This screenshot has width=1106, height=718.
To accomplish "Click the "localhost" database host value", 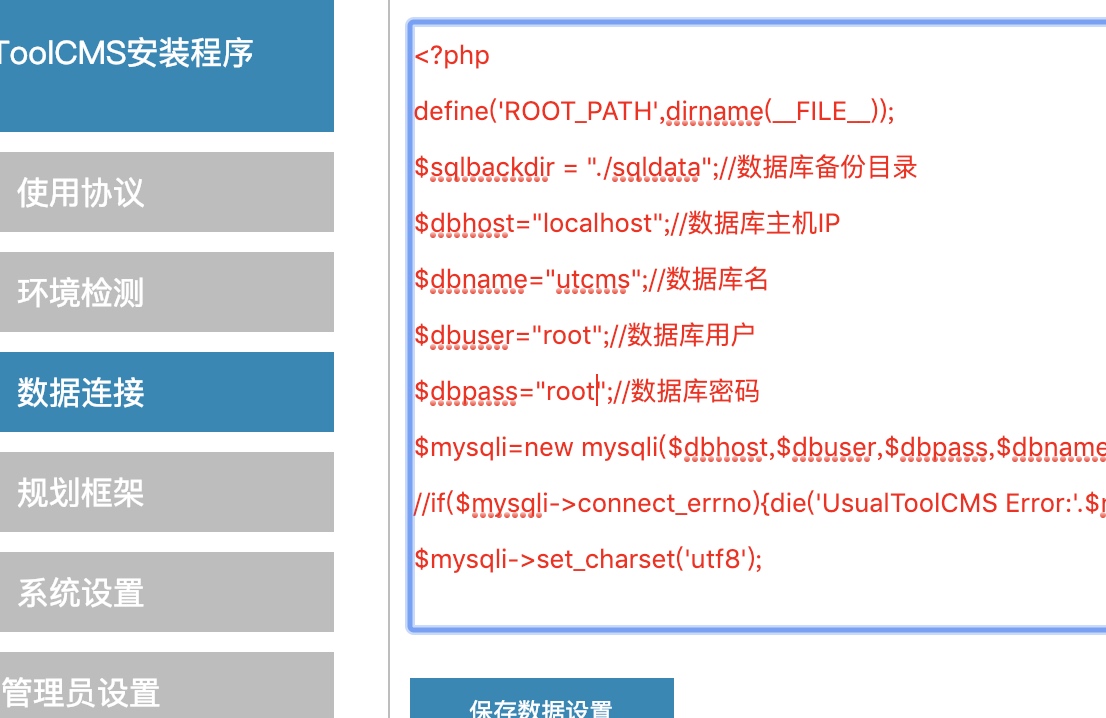I will coord(598,223).
